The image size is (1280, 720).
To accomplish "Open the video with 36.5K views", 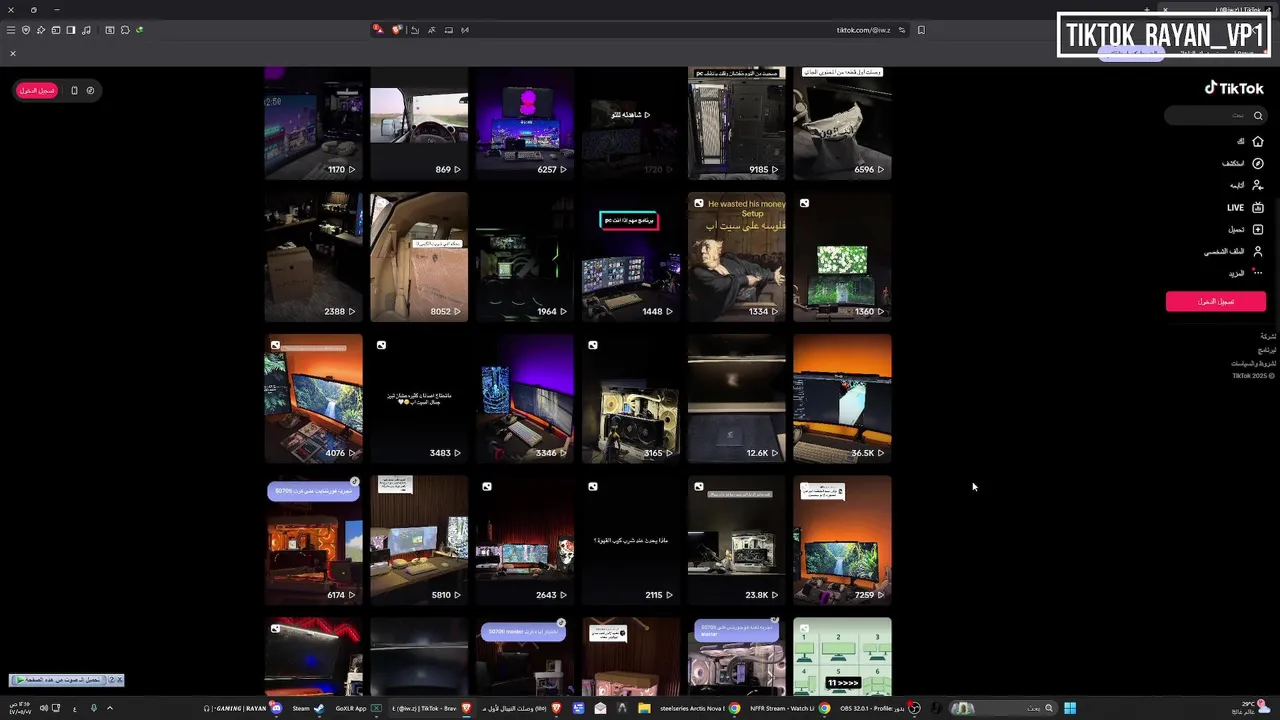I will (x=842, y=399).
